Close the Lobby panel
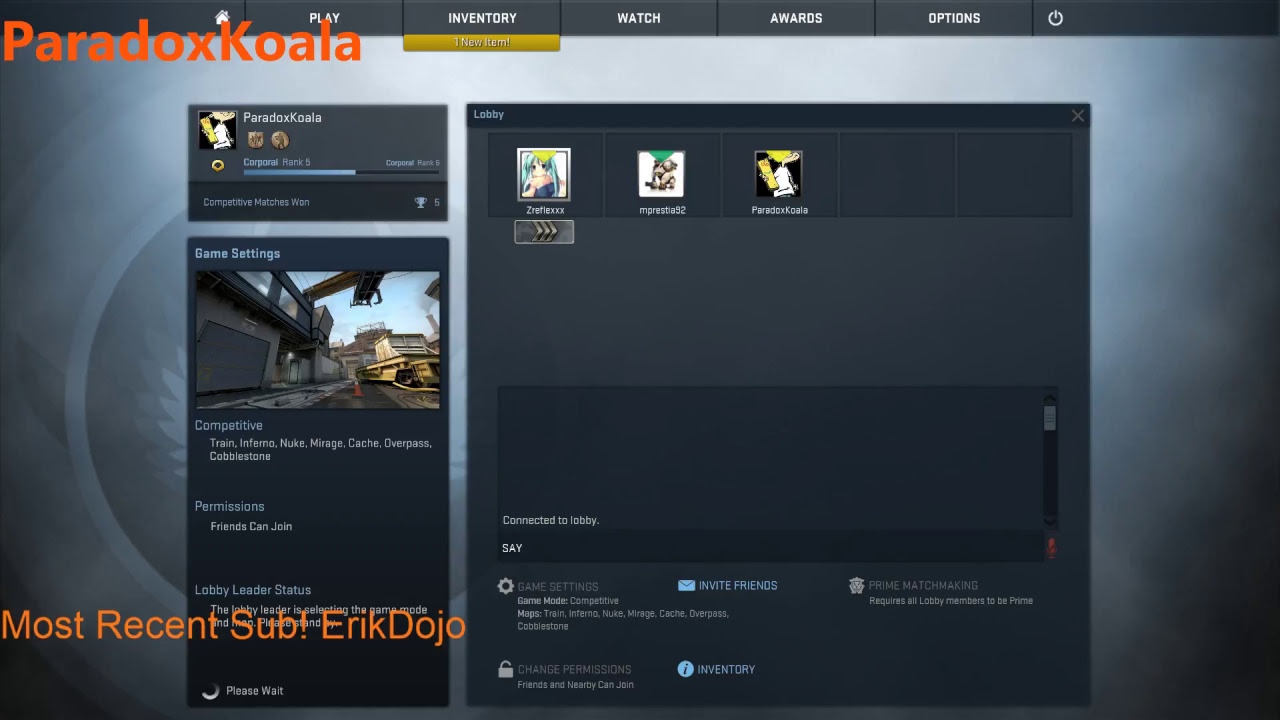This screenshot has width=1280, height=720. (x=1078, y=116)
